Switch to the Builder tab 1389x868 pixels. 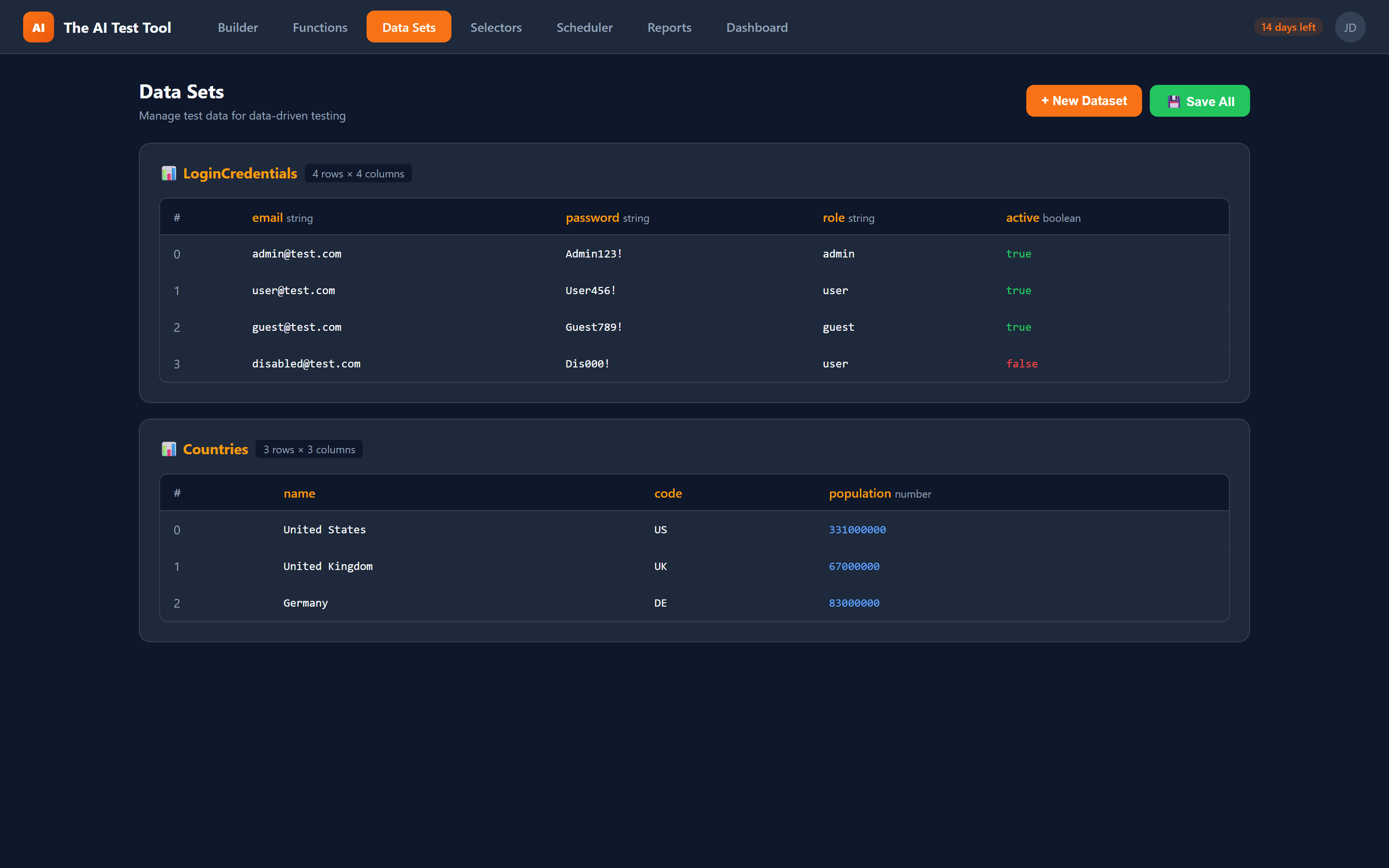(237, 27)
